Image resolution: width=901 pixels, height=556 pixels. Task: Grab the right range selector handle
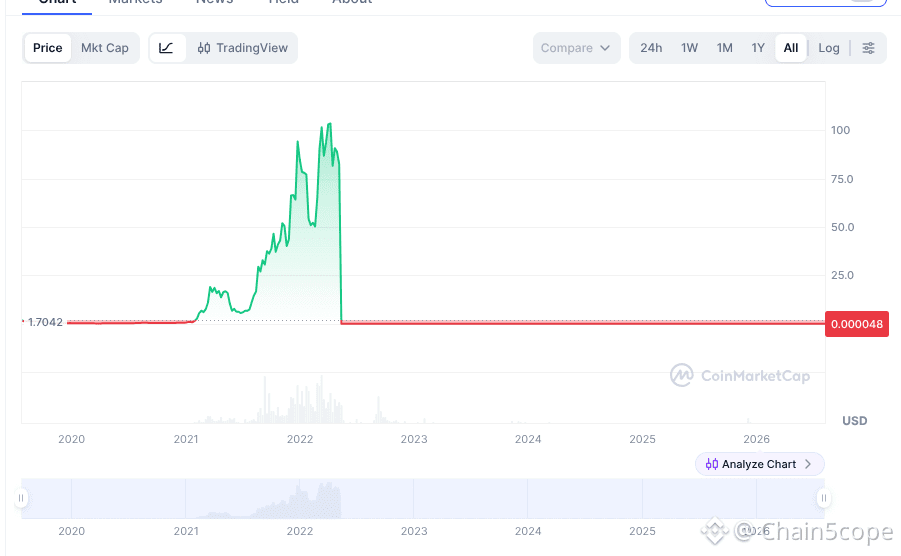tap(823, 498)
